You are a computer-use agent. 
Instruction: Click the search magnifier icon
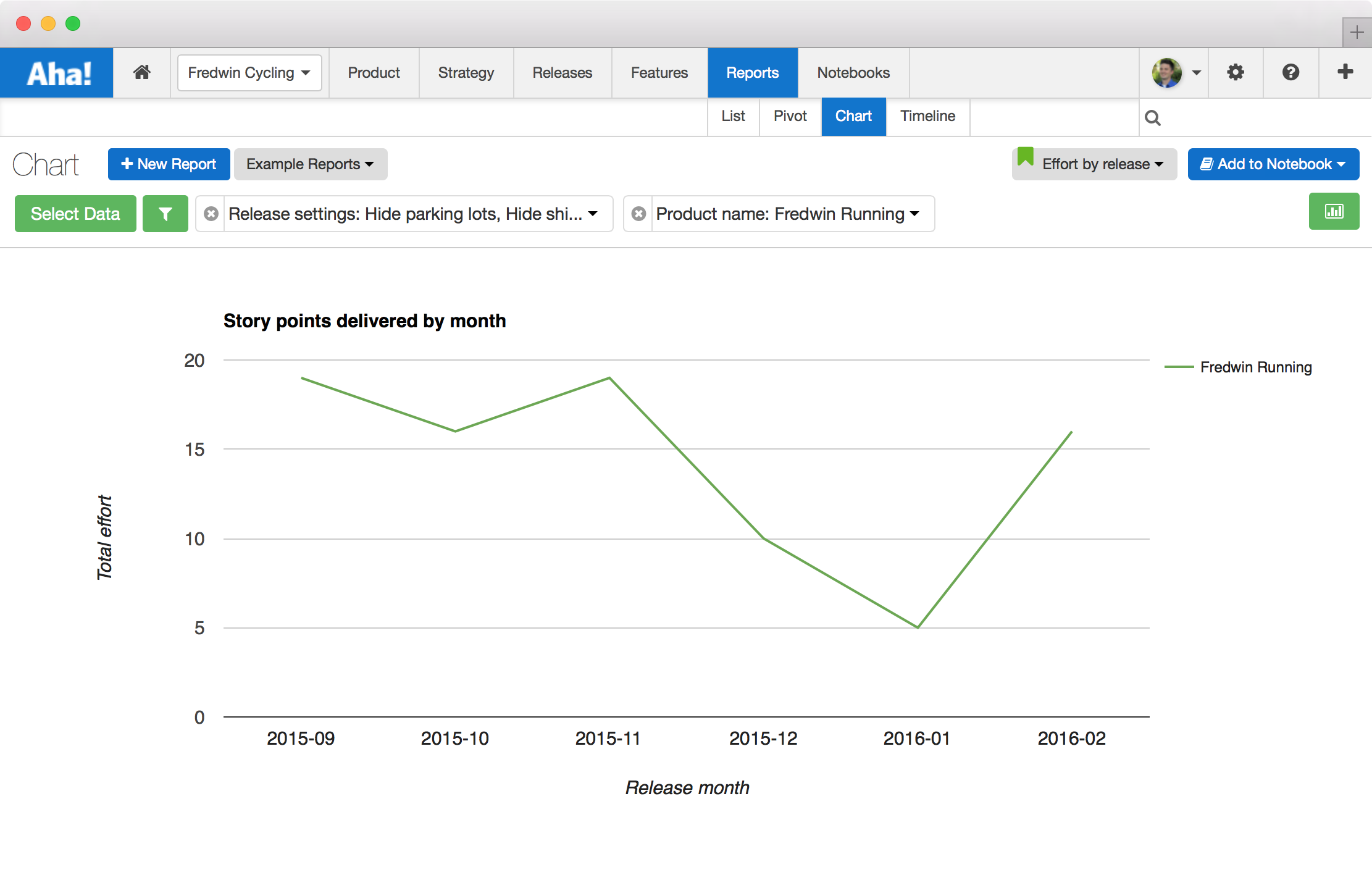1152,117
